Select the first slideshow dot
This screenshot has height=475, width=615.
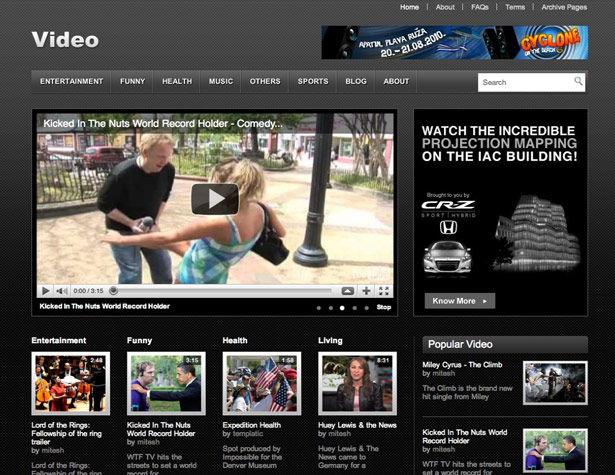(318, 308)
